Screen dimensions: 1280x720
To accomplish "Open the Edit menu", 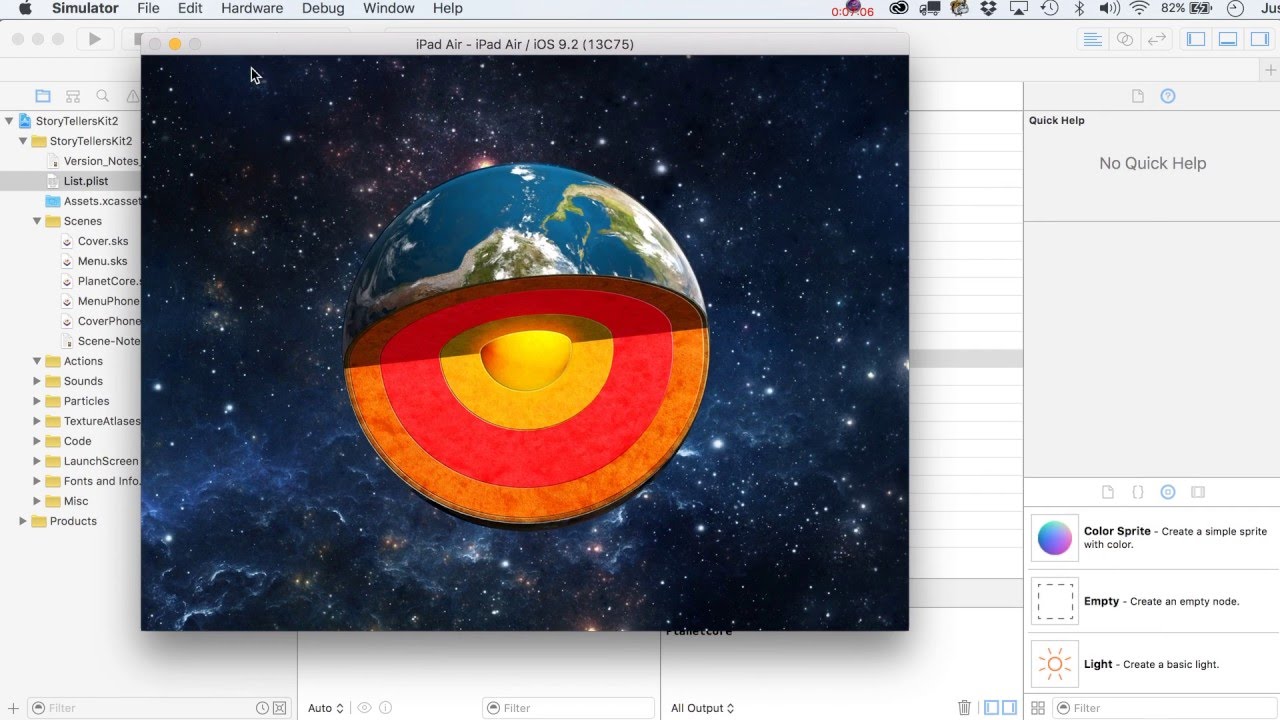I will click(190, 8).
